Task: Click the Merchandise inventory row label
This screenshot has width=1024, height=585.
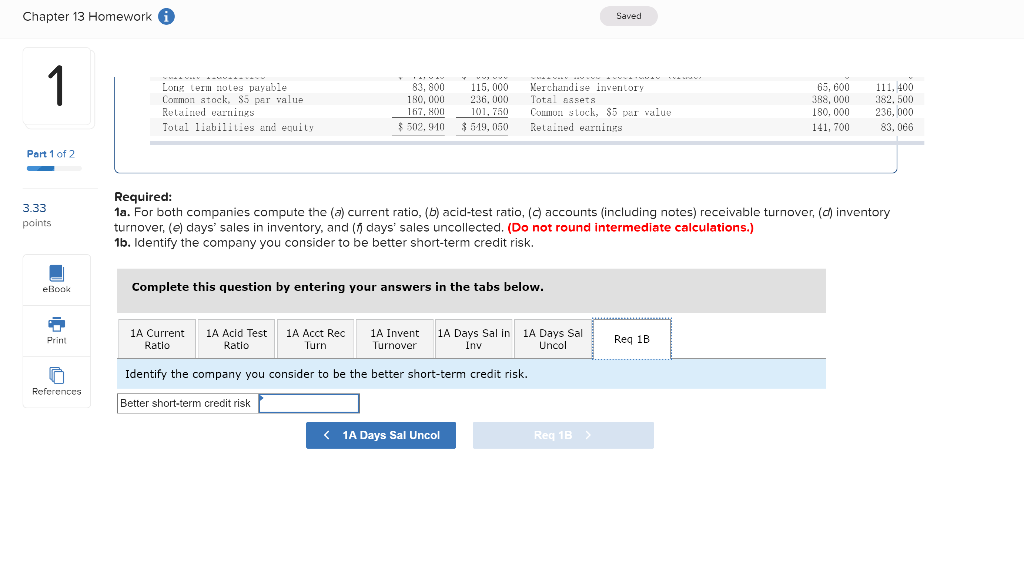Action: point(586,87)
